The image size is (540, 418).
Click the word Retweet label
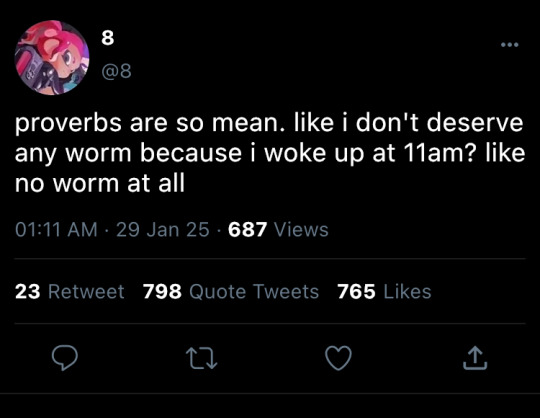[86, 292]
